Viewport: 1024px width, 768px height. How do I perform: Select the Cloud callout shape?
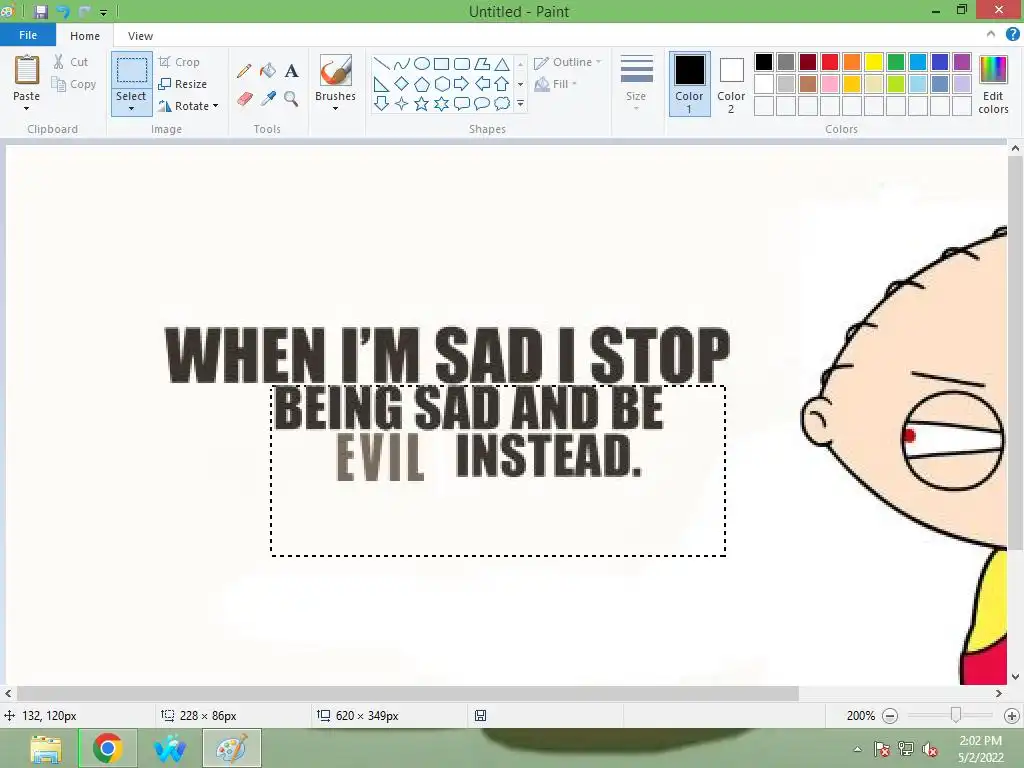(x=502, y=103)
